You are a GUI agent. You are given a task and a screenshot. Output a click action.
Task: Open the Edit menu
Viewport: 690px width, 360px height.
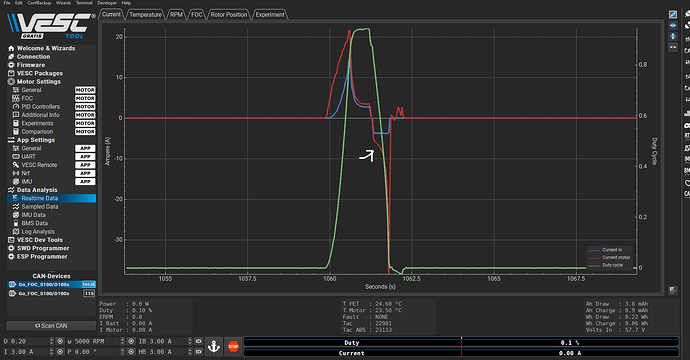[18, 3]
